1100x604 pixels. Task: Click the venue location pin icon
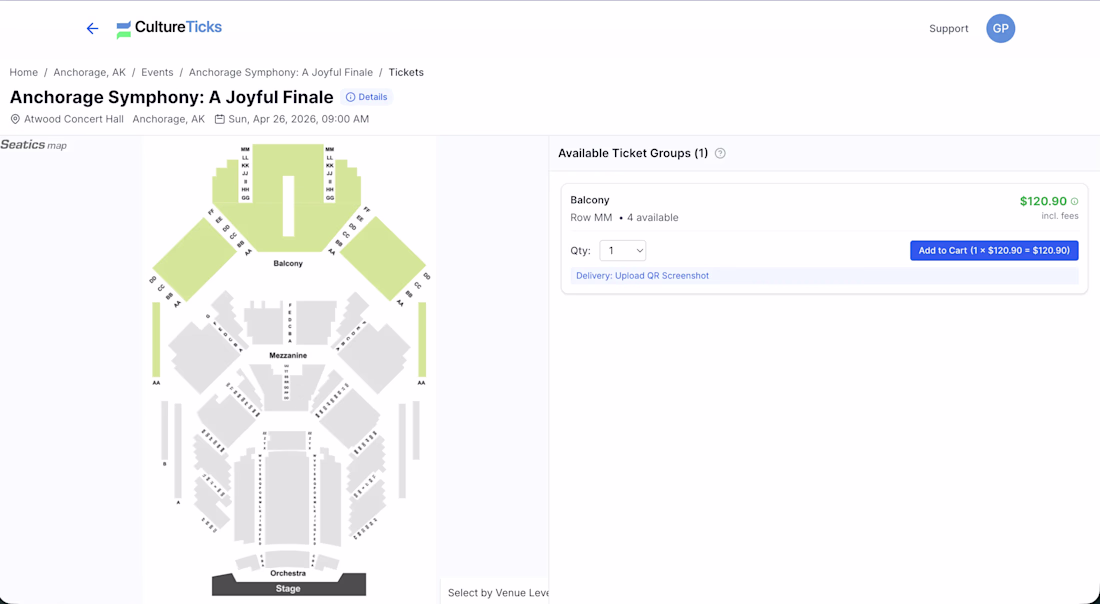tap(15, 119)
